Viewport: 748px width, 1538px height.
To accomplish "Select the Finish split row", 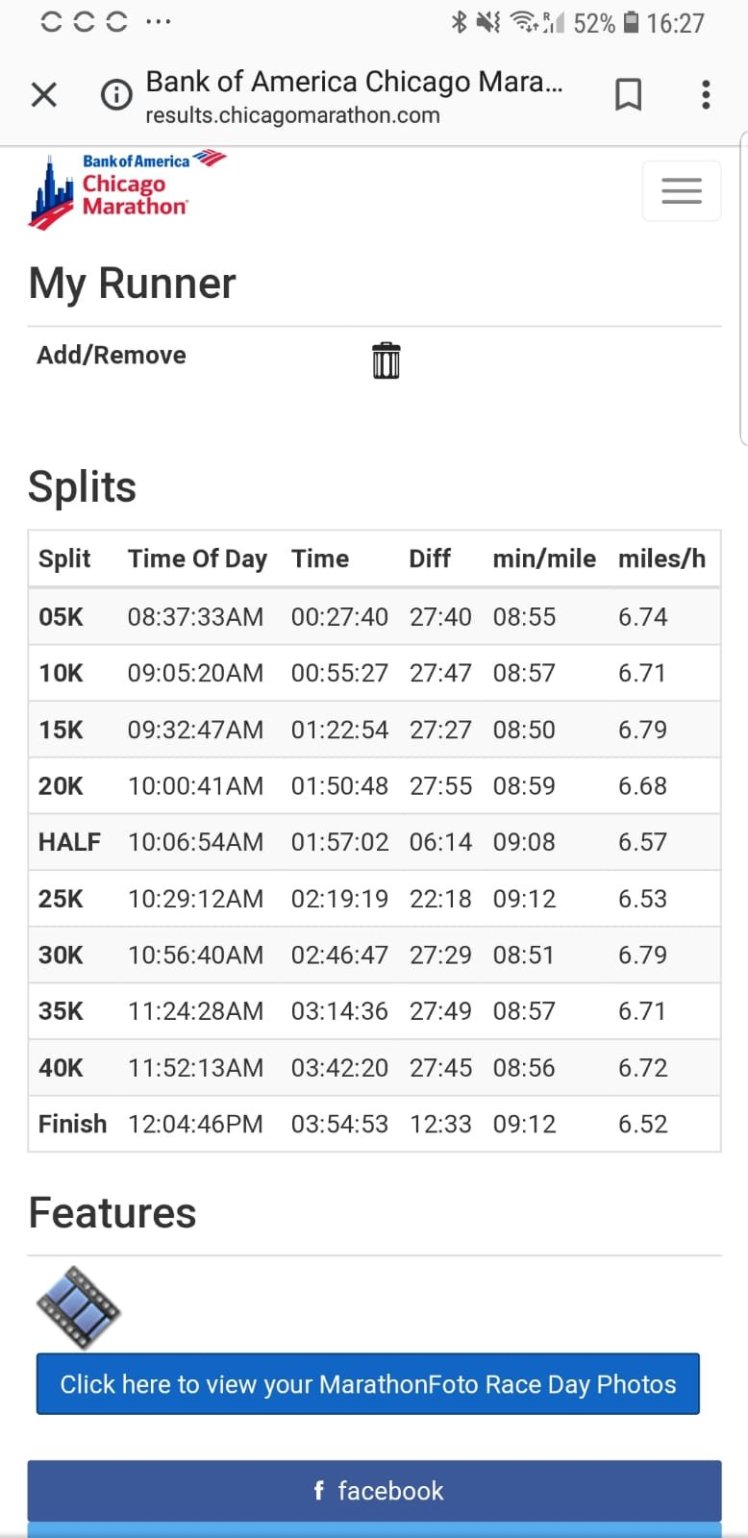I will 374,1124.
